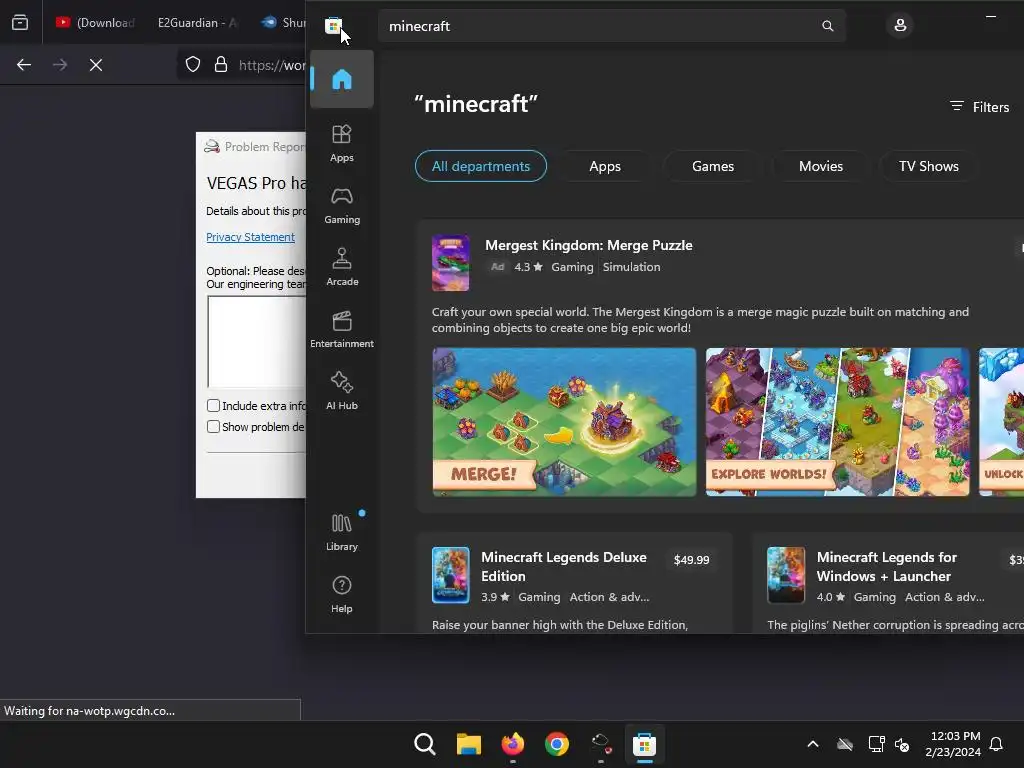Click the Firefox tracking protection shield icon
This screenshot has width=1024, height=768.
[193, 65]
